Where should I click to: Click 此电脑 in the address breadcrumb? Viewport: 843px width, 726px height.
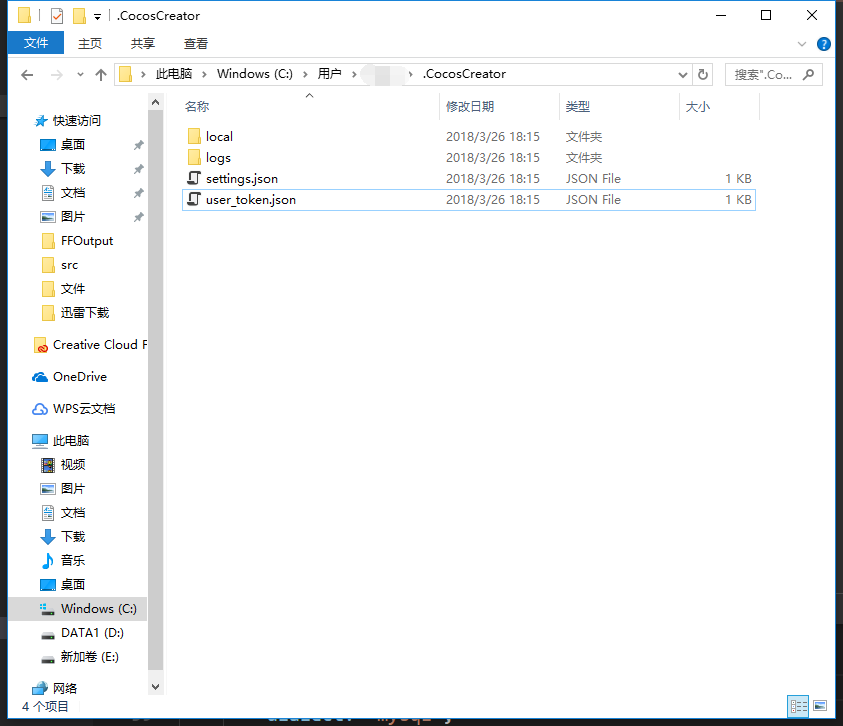174,74
